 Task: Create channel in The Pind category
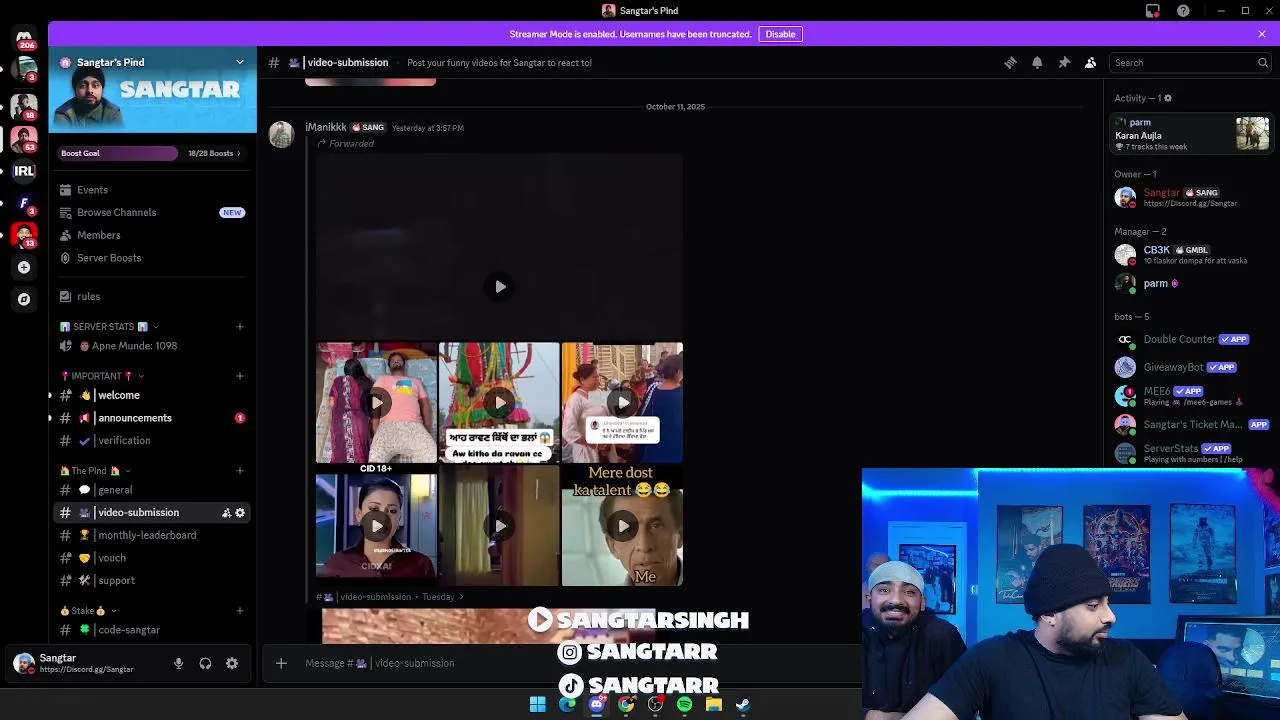pyautogui.click(x=240, y=471)
